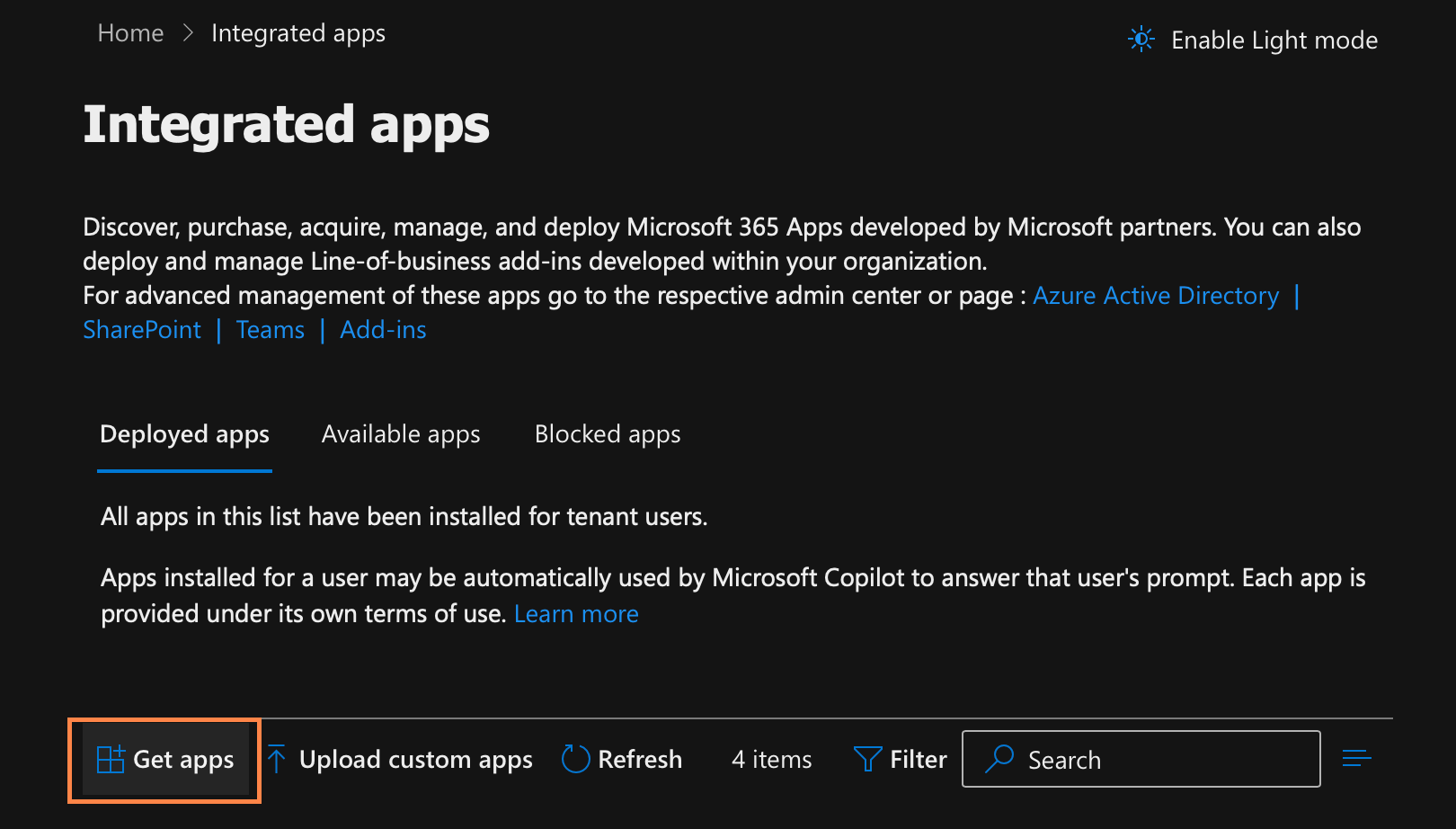Click the Refresh label

(640, 760)
